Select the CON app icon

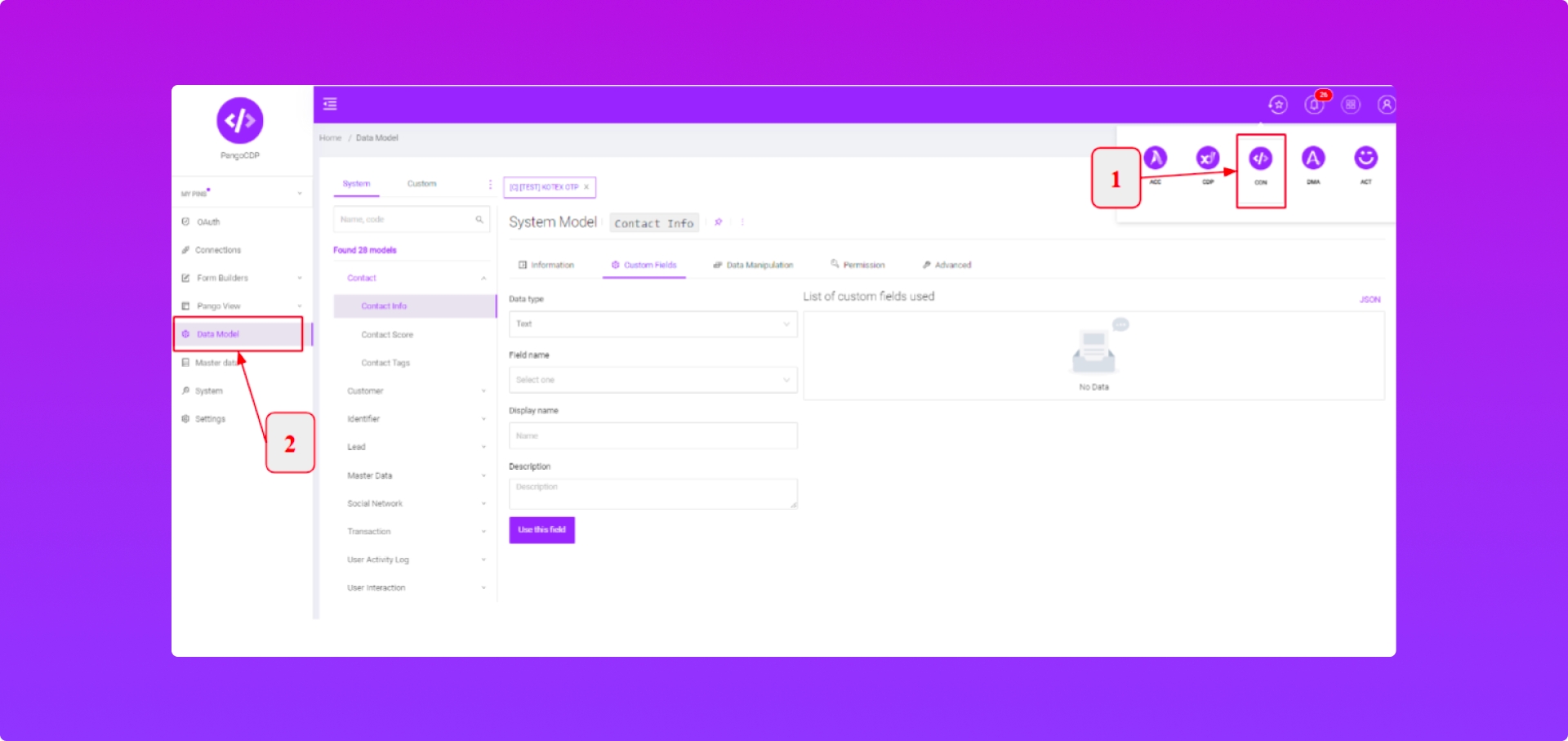click(1260, 159)
